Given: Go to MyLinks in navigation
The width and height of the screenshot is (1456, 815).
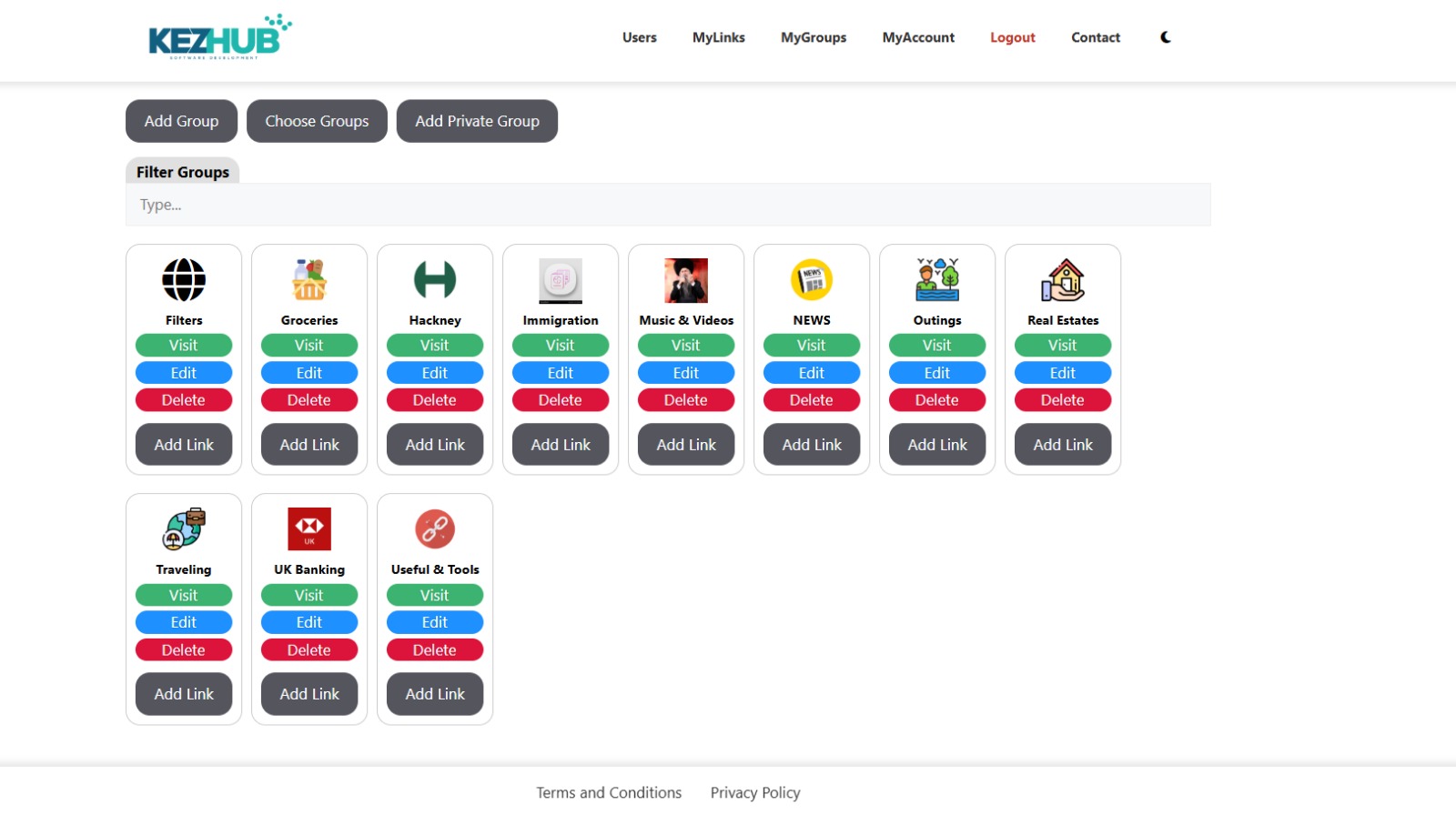Looking at the screenshot, I should coord(719,37).
